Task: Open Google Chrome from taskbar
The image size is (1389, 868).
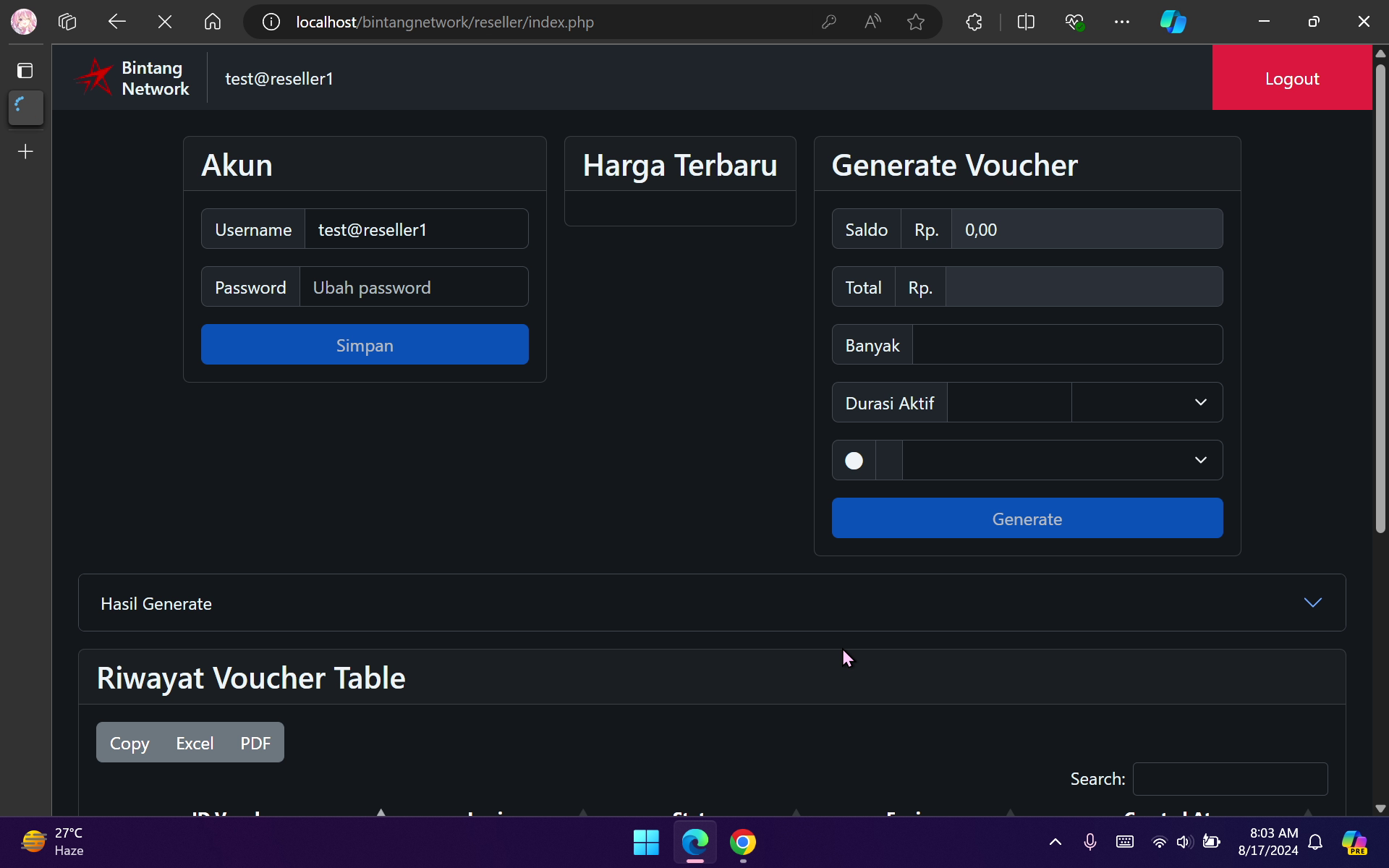Action: tap(743, 842)
